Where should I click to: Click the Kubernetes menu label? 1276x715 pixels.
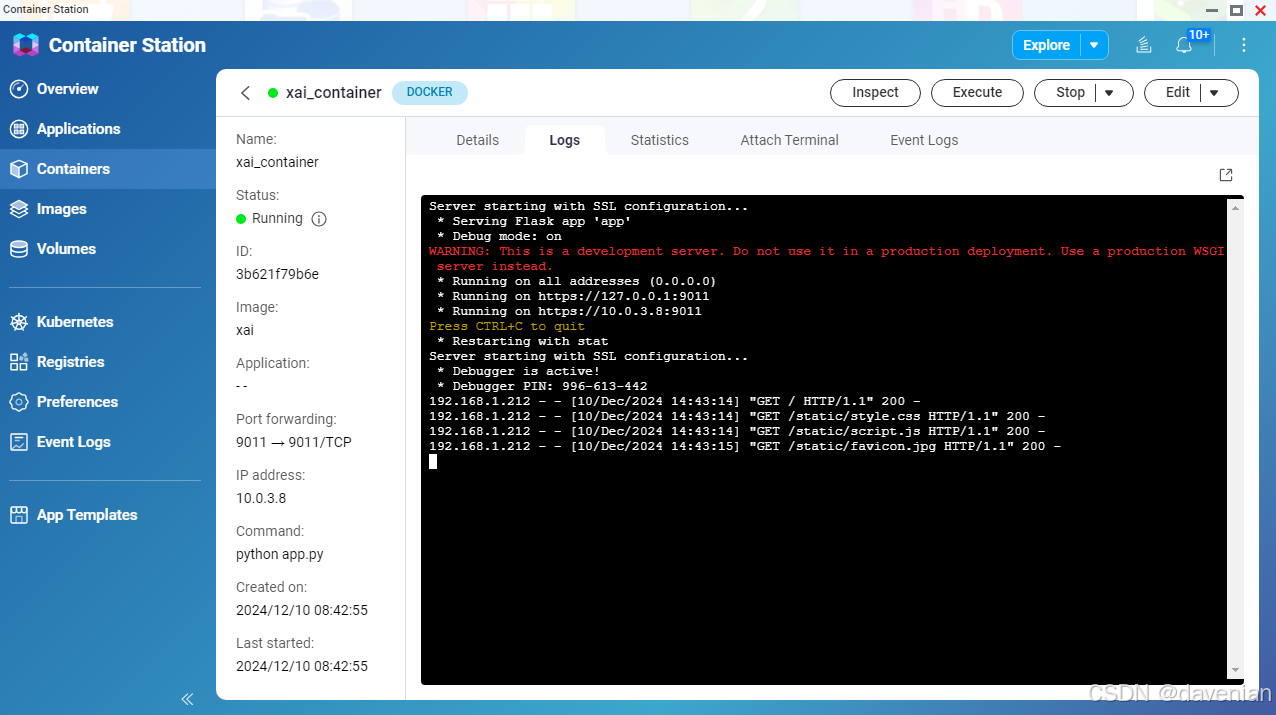(75, 322)
